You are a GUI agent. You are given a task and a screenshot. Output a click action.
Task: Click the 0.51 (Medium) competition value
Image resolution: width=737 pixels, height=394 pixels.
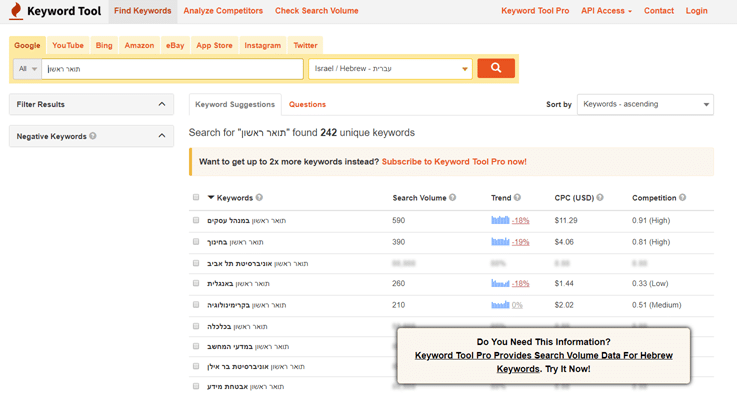[657, 305]
